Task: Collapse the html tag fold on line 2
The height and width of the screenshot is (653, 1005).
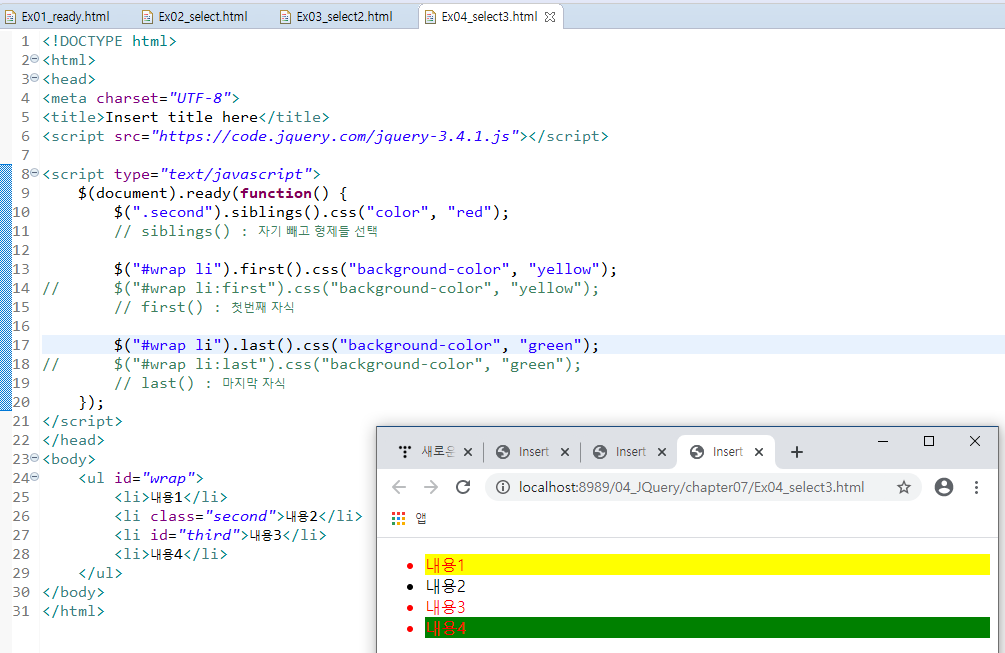Action: [35, 59]
